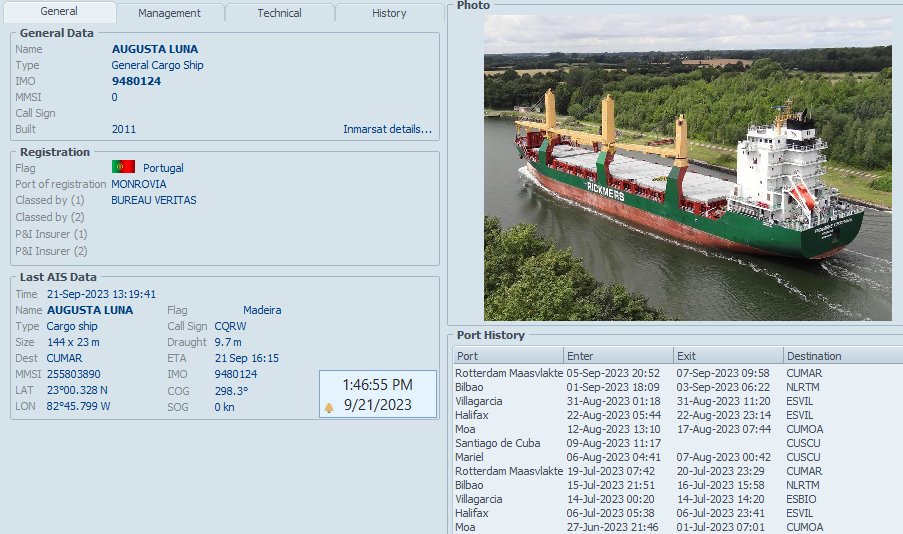This screenshot has width=903, height=534.
Task: Click MMSI value 255803890
Action: (74, 374)
